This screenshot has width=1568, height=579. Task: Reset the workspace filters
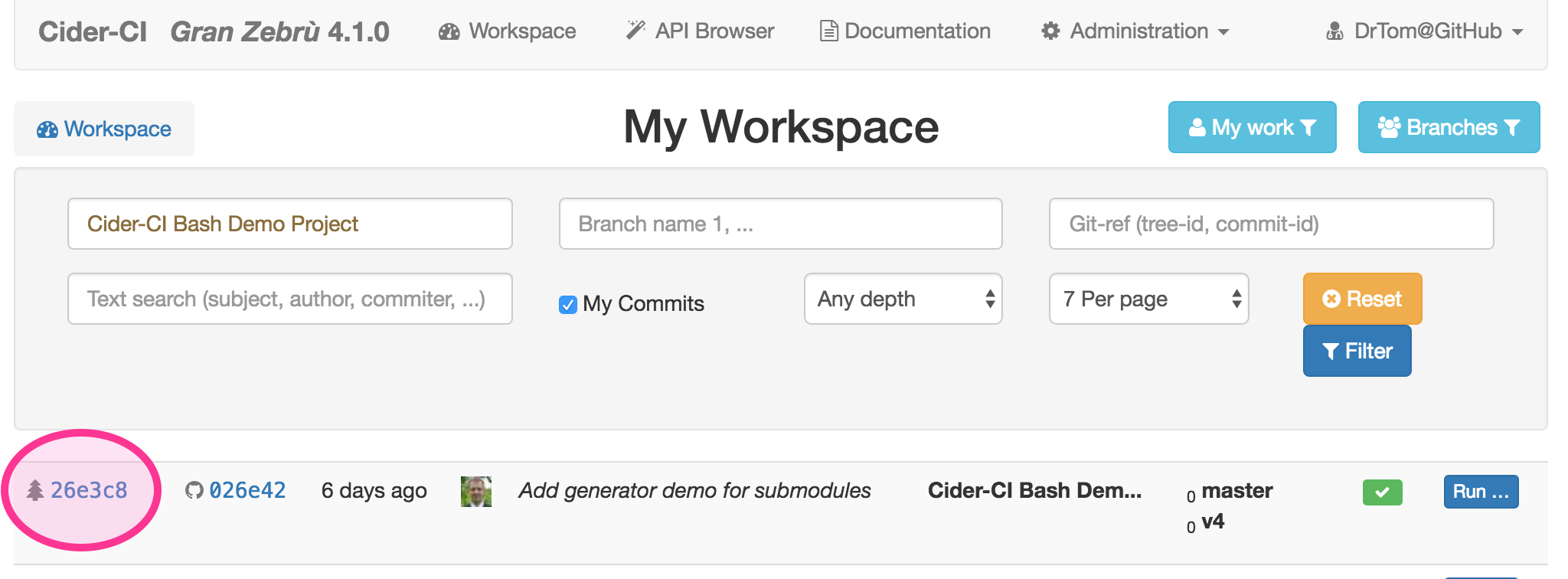(x=1363, y=299)
